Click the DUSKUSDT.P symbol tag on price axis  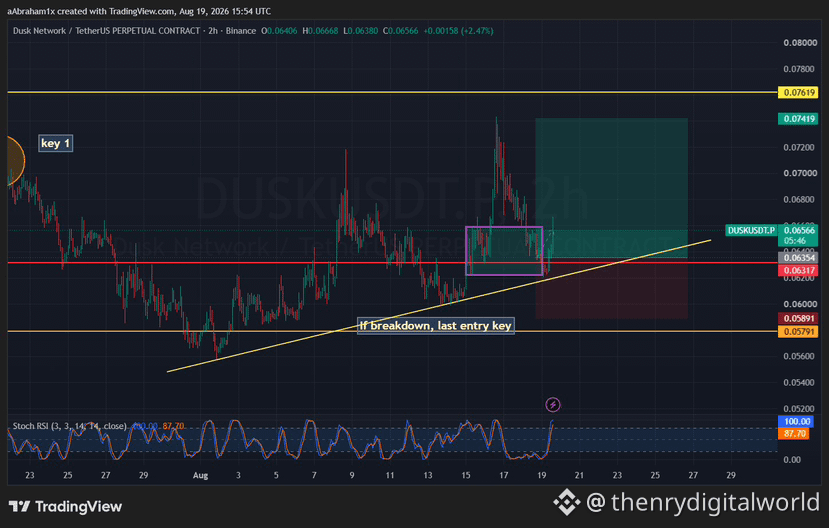point(751,230)
